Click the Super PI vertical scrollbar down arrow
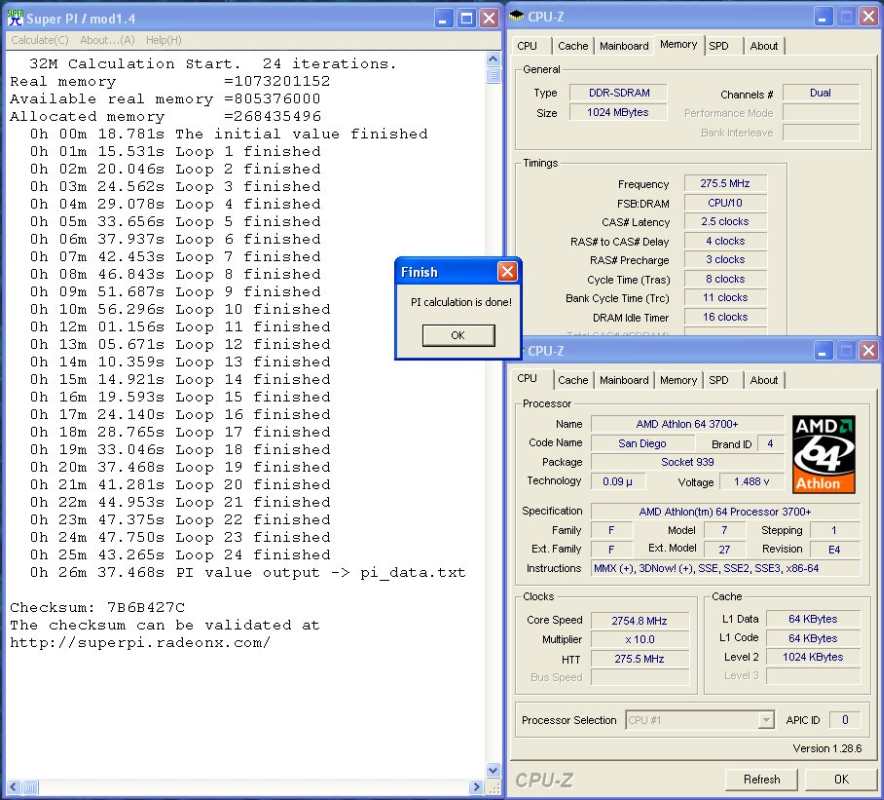The width and height of the screenshot is (884, 800). click(x=493, y=771)
